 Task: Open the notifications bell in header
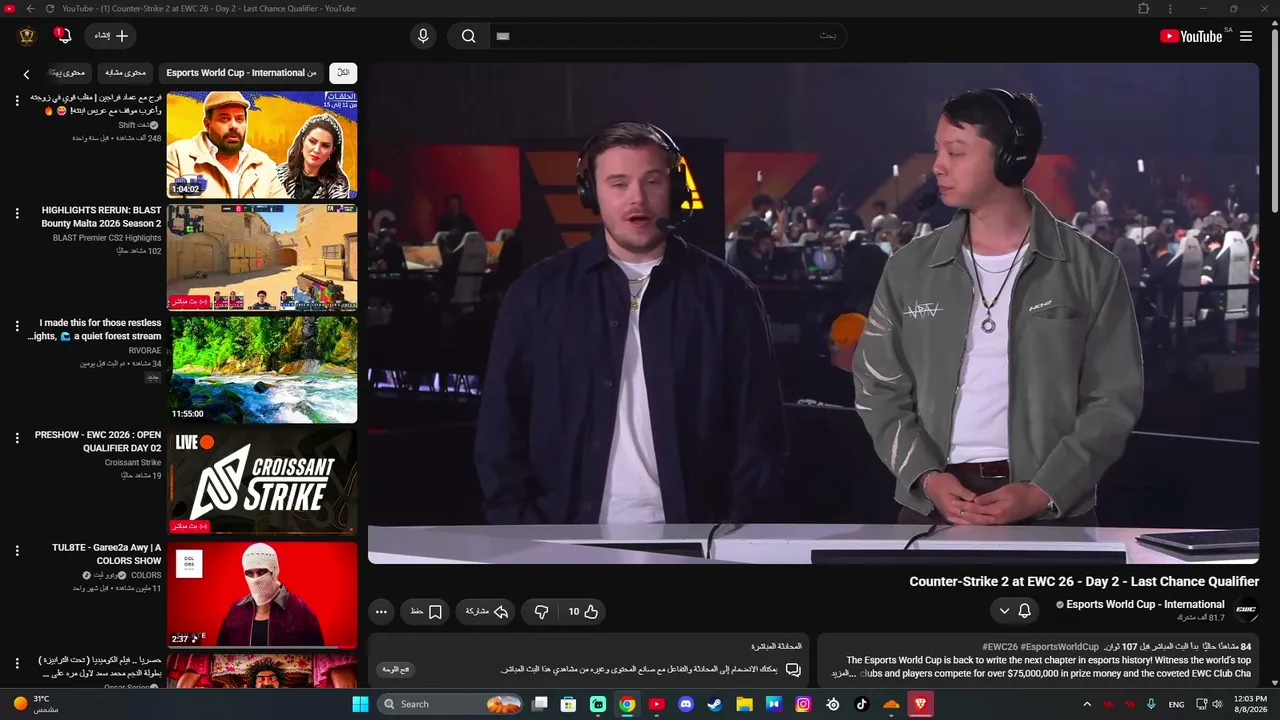coord(63,36)
